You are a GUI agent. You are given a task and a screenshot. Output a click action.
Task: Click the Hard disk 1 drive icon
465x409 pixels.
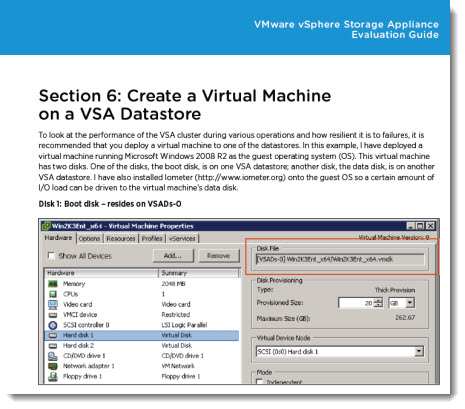[x=53, y=335]
